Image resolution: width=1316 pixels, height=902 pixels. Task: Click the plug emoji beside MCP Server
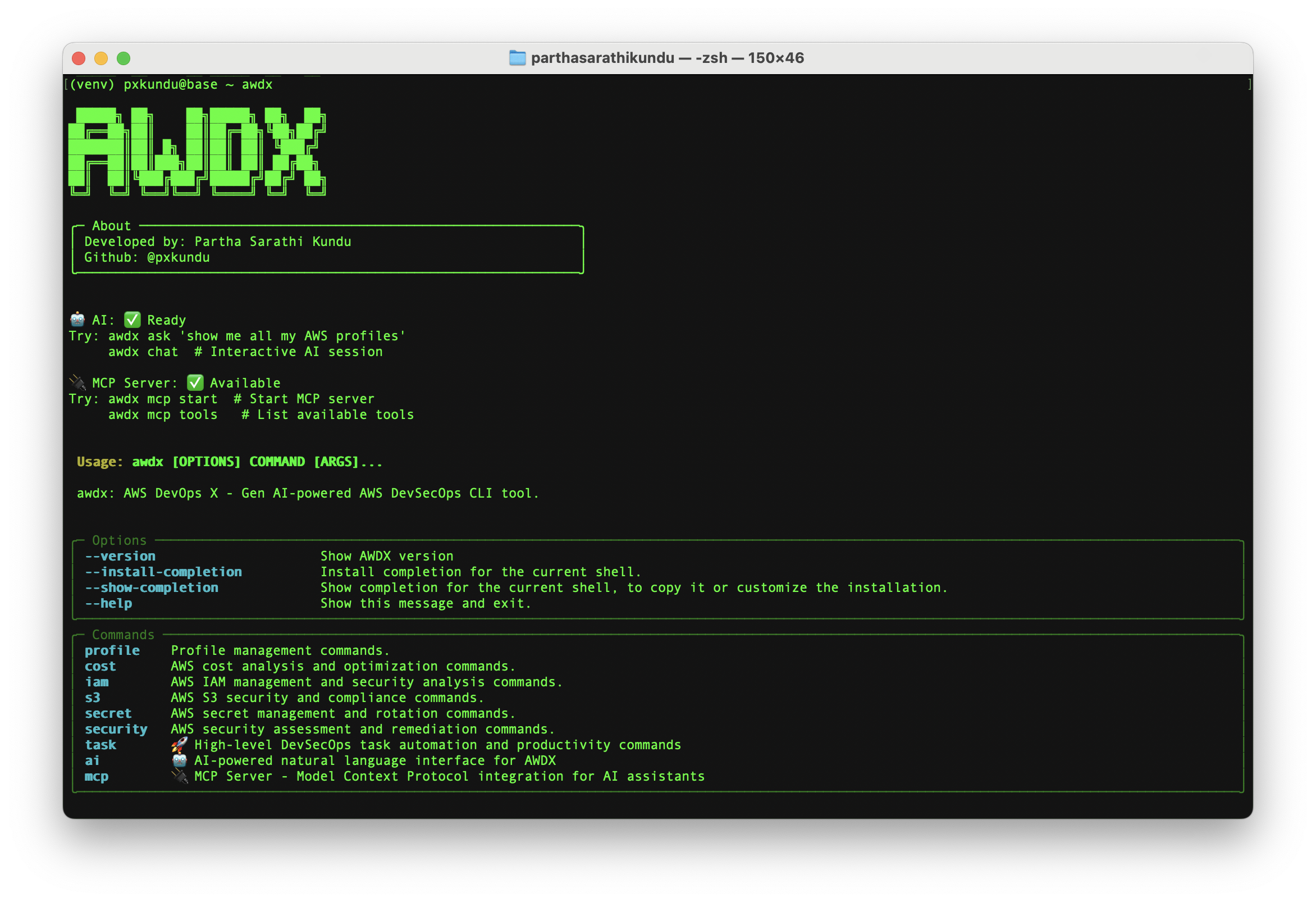[x=77, y=382]
